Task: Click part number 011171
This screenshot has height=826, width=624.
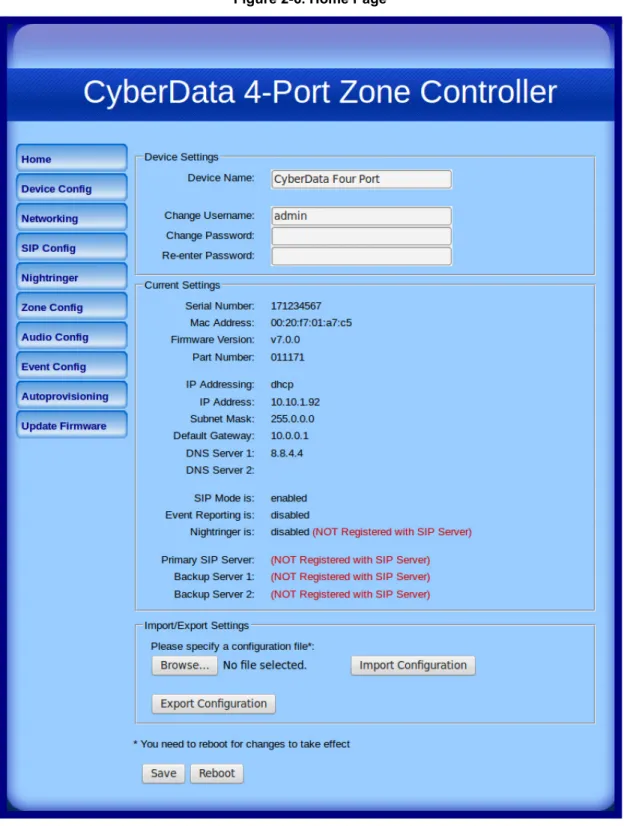Action: 288,357
